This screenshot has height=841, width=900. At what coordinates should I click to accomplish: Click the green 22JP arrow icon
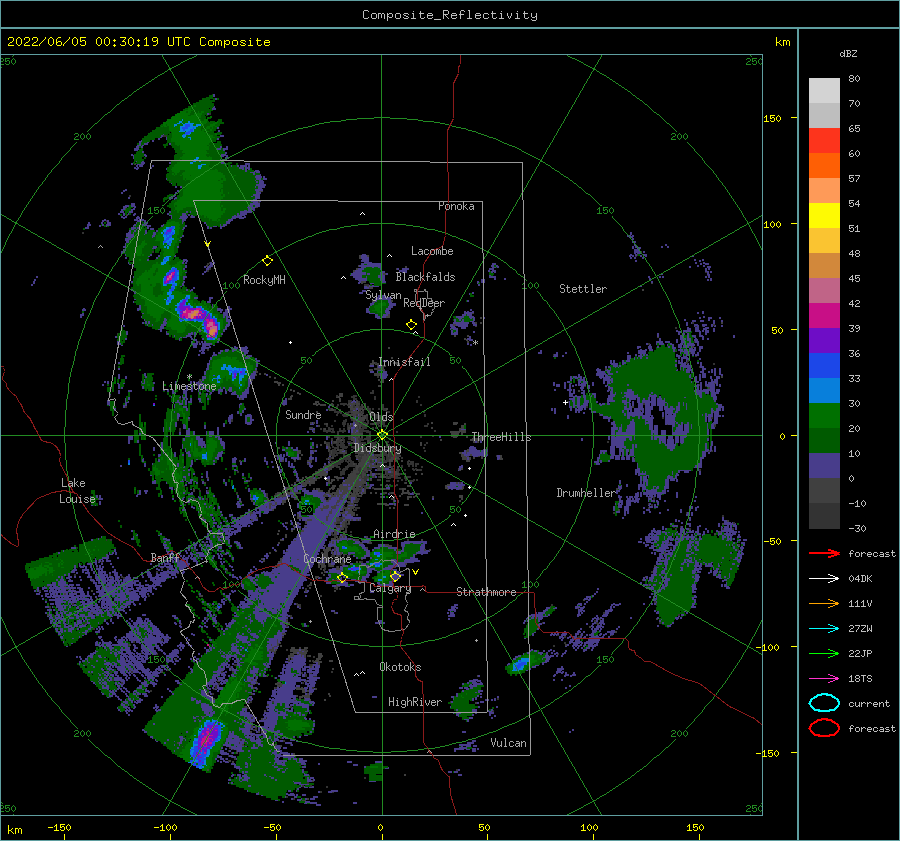pos(824,653)
